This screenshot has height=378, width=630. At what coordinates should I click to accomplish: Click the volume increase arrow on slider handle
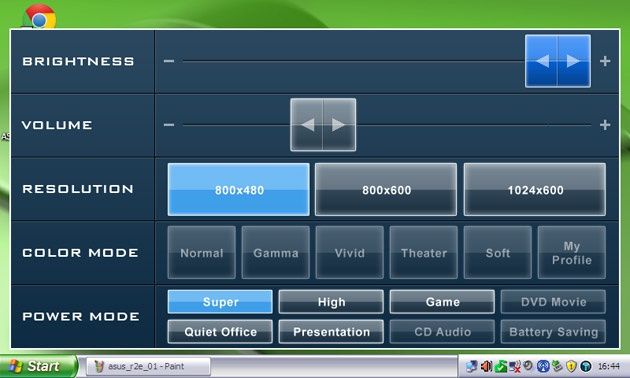tap(339, 125)
